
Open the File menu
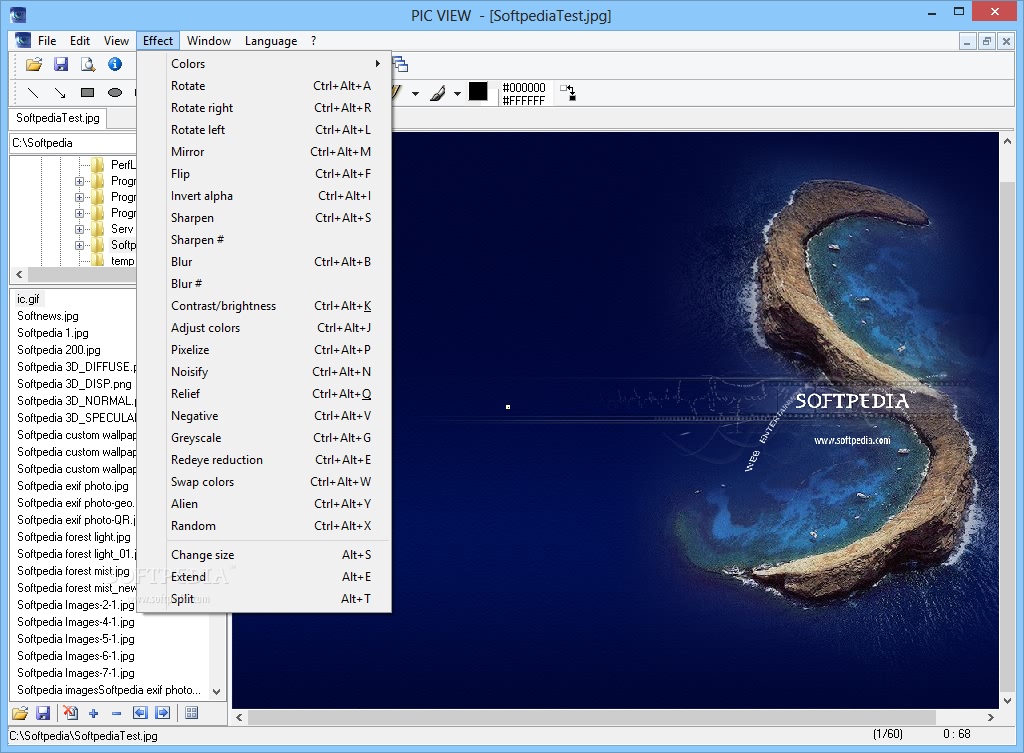(x=47, y=40)
